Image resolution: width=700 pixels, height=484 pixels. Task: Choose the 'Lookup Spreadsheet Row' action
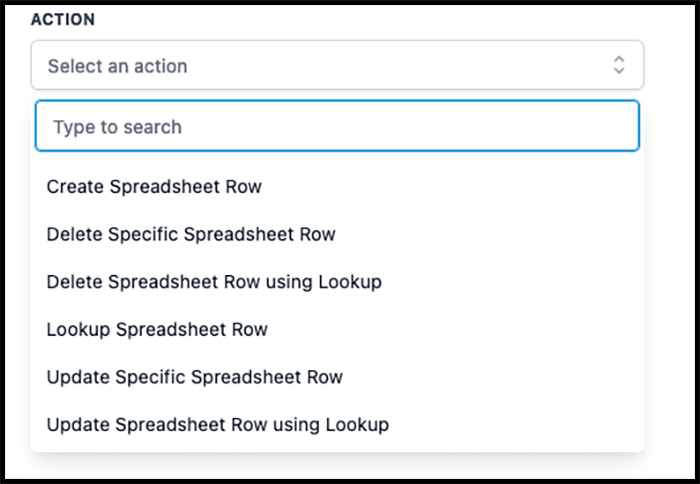337,330
